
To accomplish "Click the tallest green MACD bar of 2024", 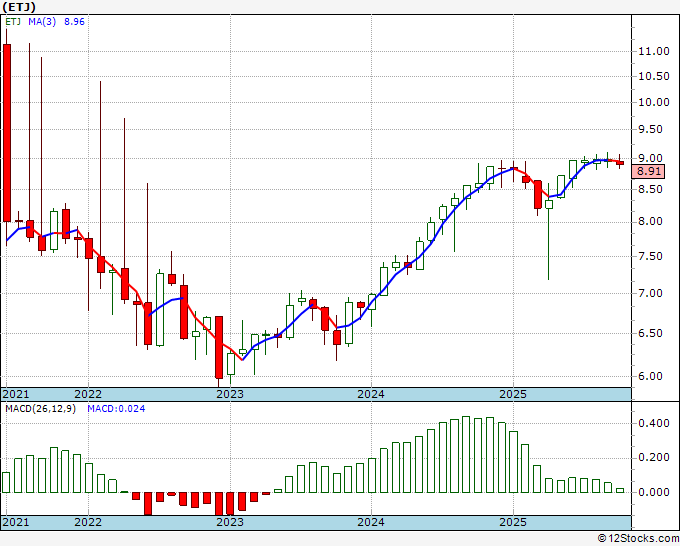I will (x=466, y=454).
